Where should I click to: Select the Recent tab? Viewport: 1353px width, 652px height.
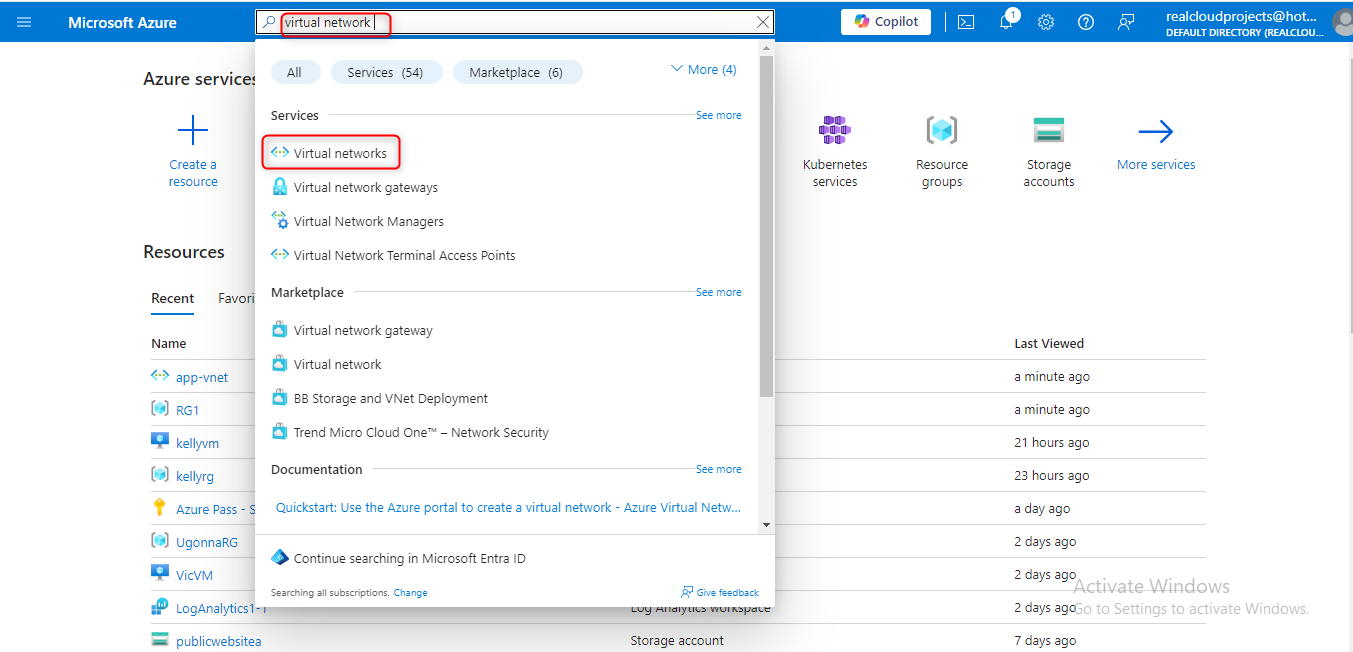click(x=173, y=298)
